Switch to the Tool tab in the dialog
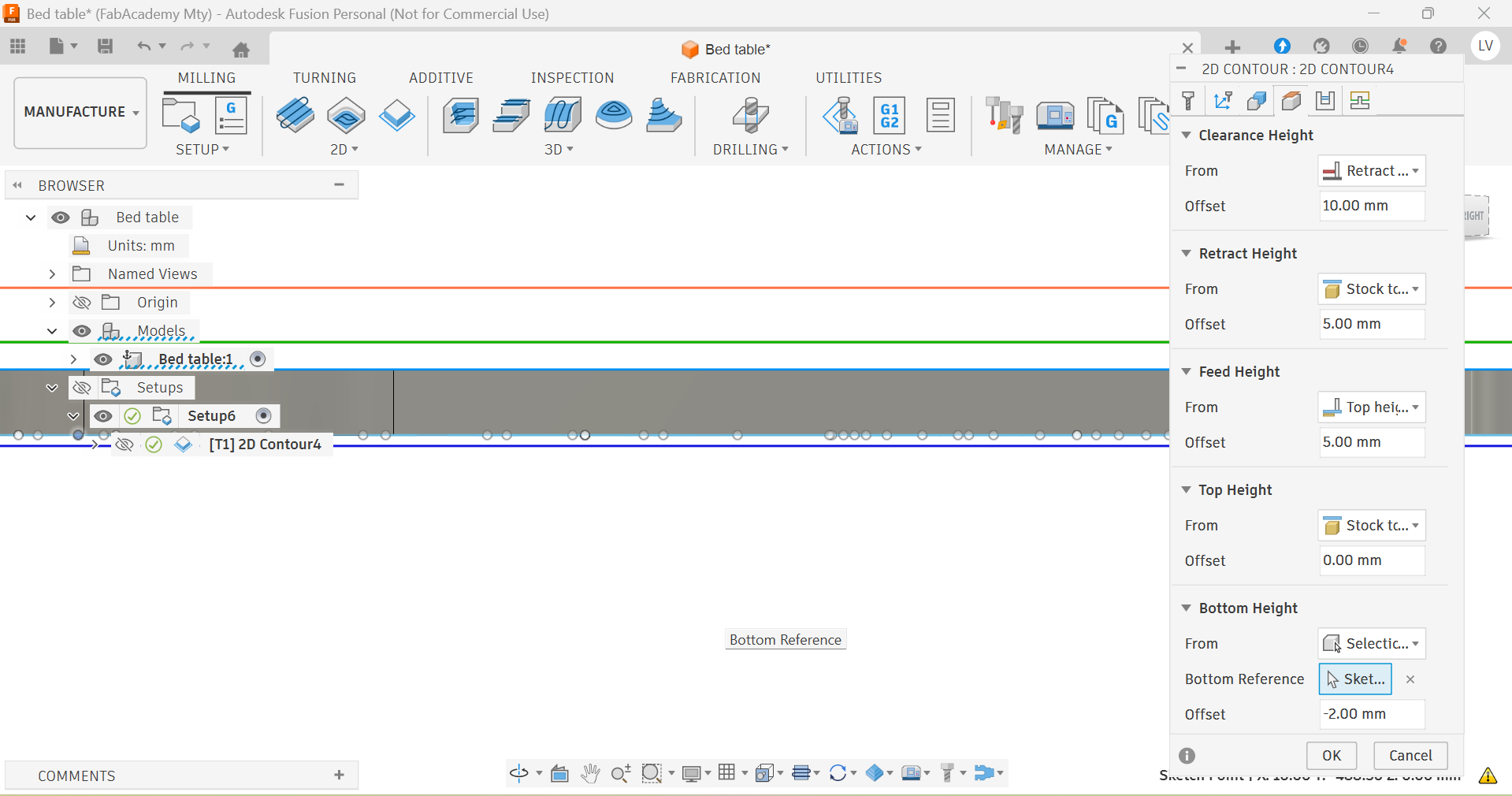This screenshot has height=796, width=1512. pos(1189,101)
